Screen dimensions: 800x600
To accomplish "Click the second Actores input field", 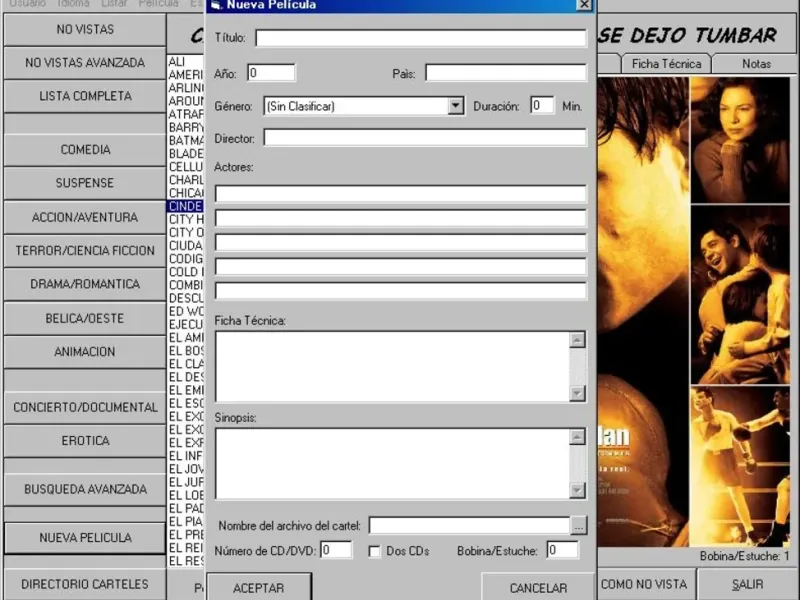I will coord(401,218).
